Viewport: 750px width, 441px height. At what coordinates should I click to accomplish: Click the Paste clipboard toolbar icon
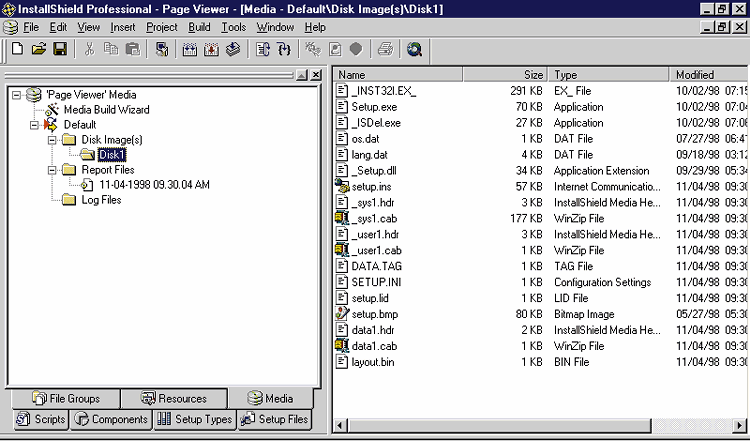tap(132, 49)
